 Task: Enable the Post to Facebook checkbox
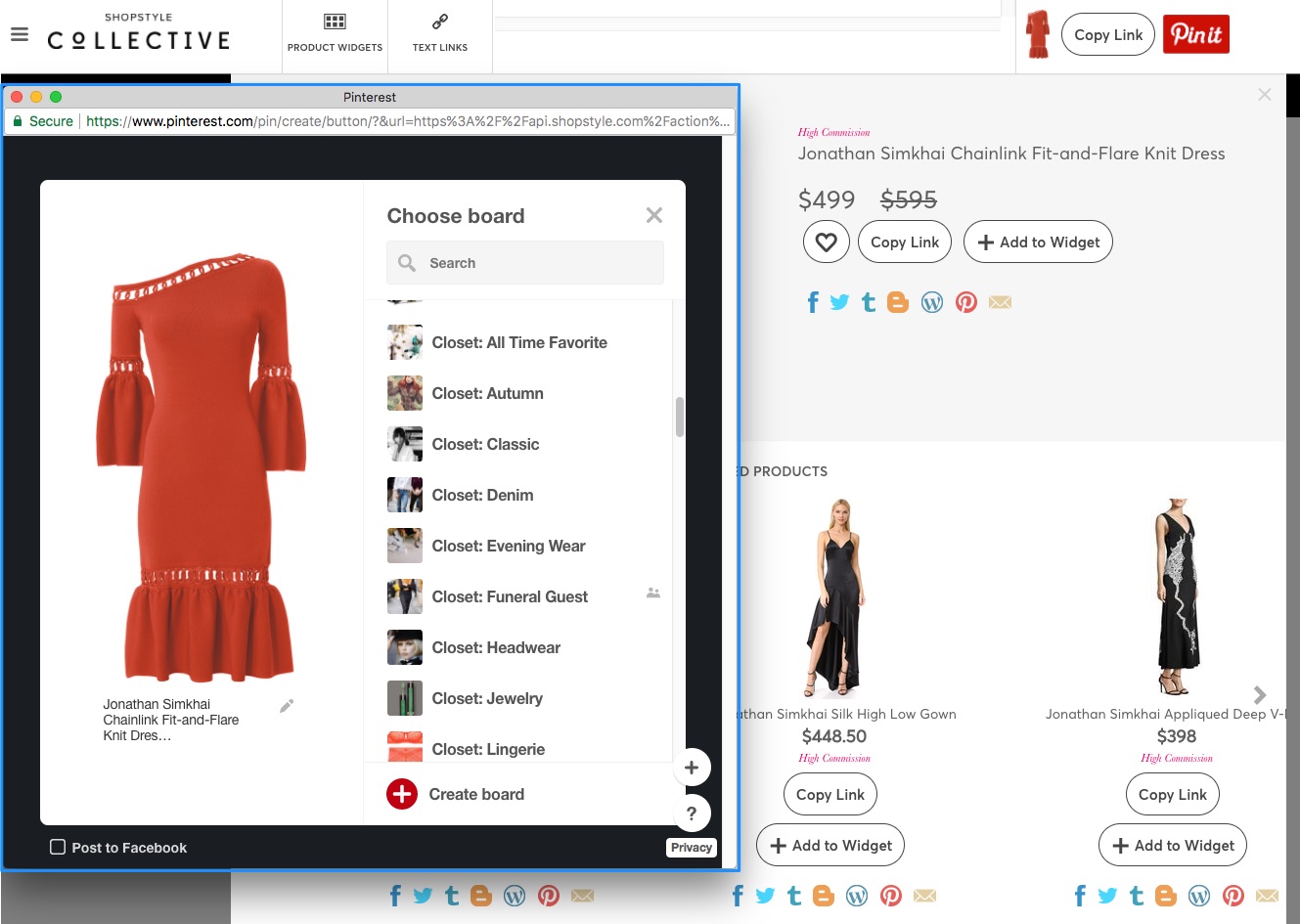(58, 848)
